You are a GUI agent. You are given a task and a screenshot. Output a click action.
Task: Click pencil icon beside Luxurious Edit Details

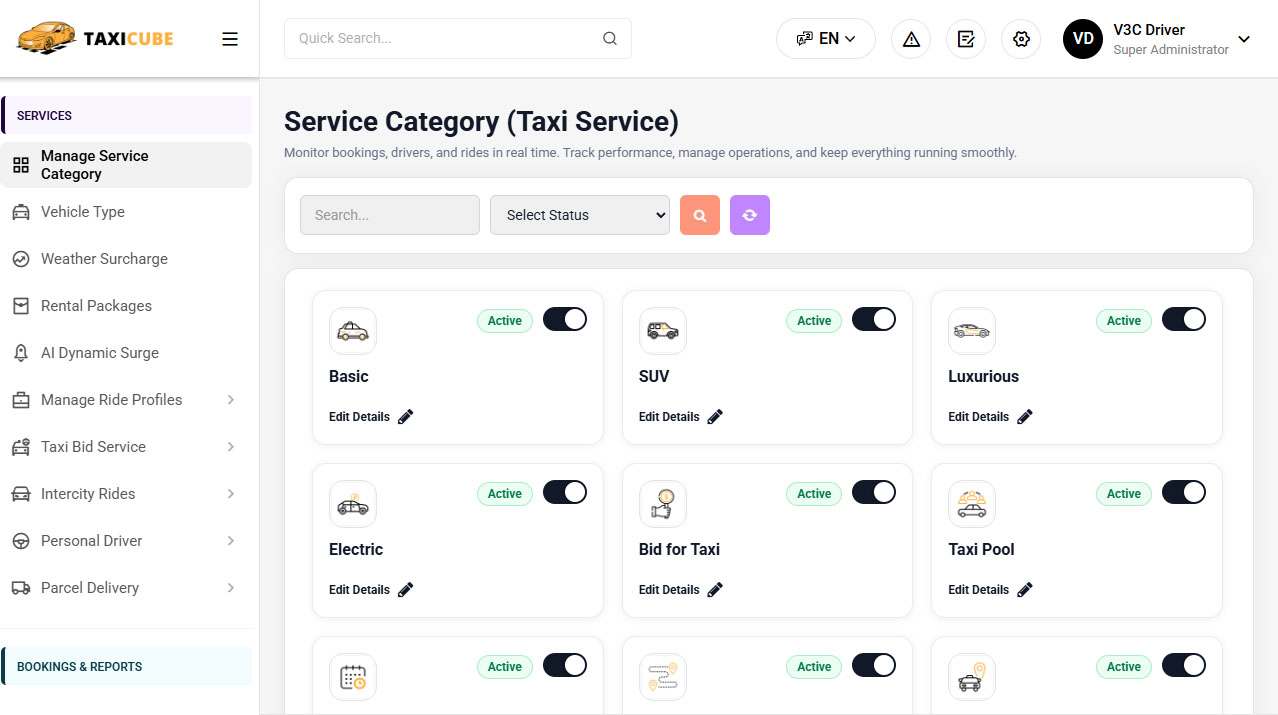click(x=1025, y=417)
